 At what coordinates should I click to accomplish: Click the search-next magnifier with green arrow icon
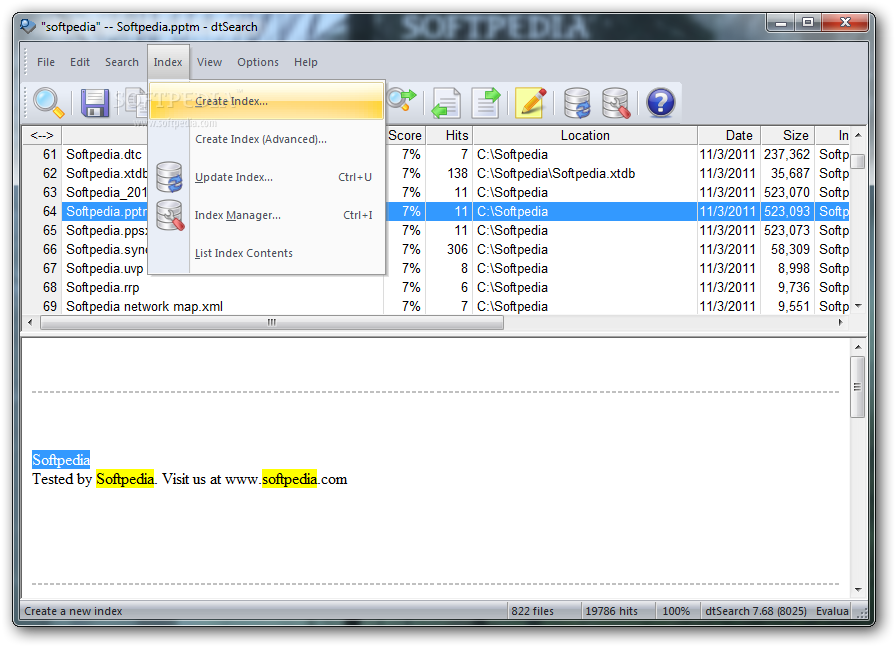402,99
